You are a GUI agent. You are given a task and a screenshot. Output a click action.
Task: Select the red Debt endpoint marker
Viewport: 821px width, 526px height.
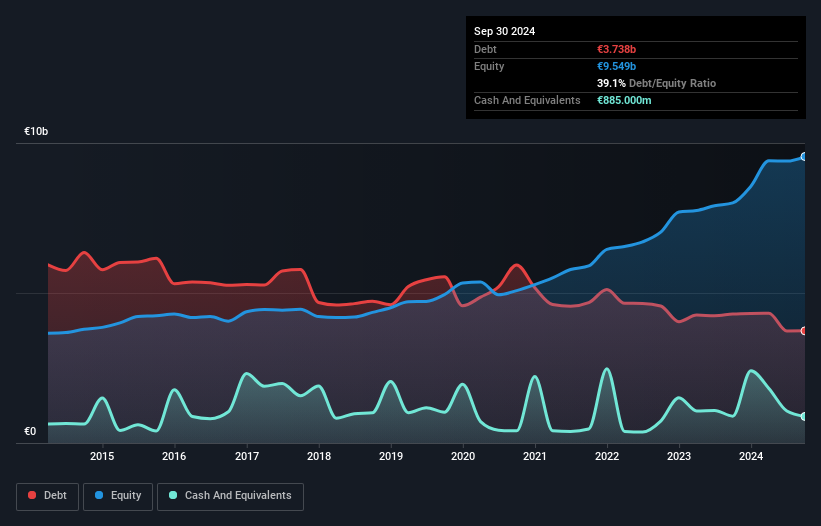coord(804,331)
